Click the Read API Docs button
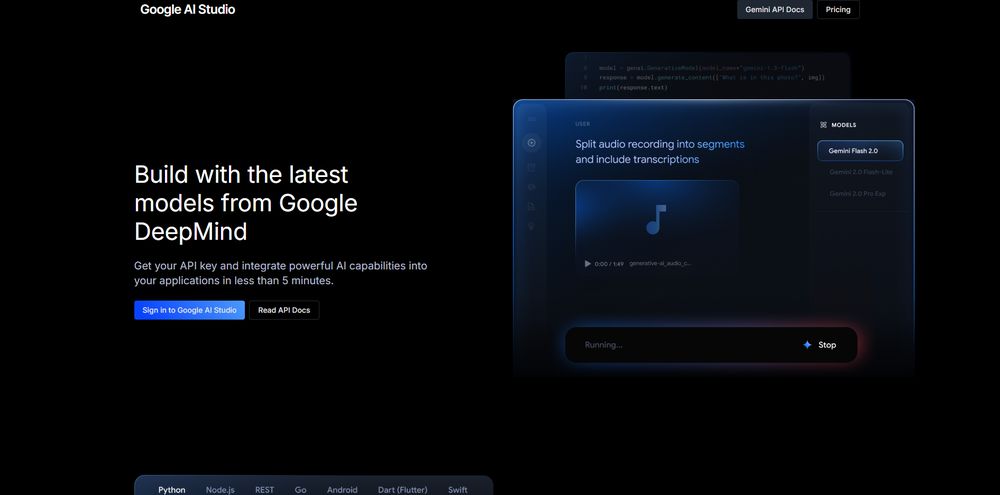This screenshot has width=1000, height=495. point(284,310)
